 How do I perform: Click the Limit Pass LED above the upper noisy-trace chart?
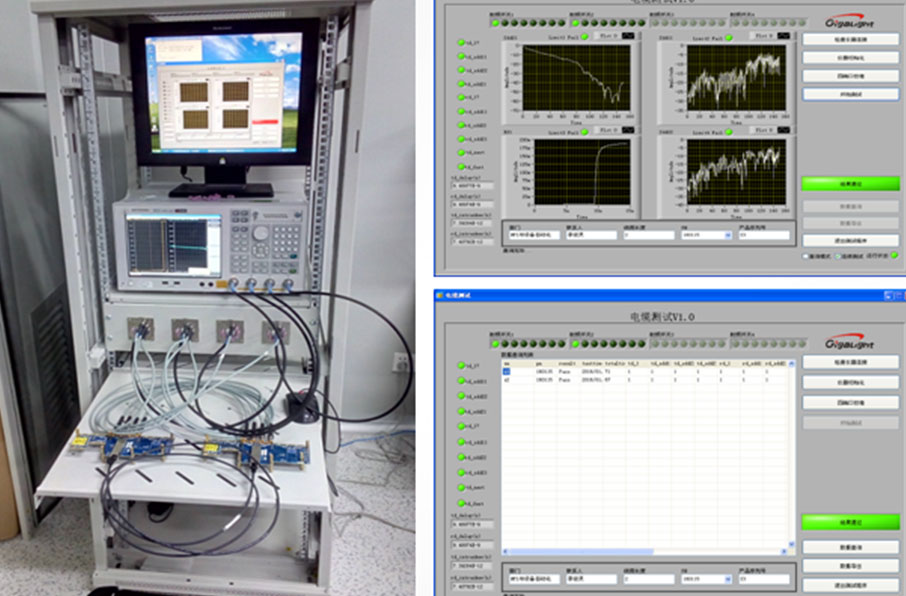click(729, 38)
